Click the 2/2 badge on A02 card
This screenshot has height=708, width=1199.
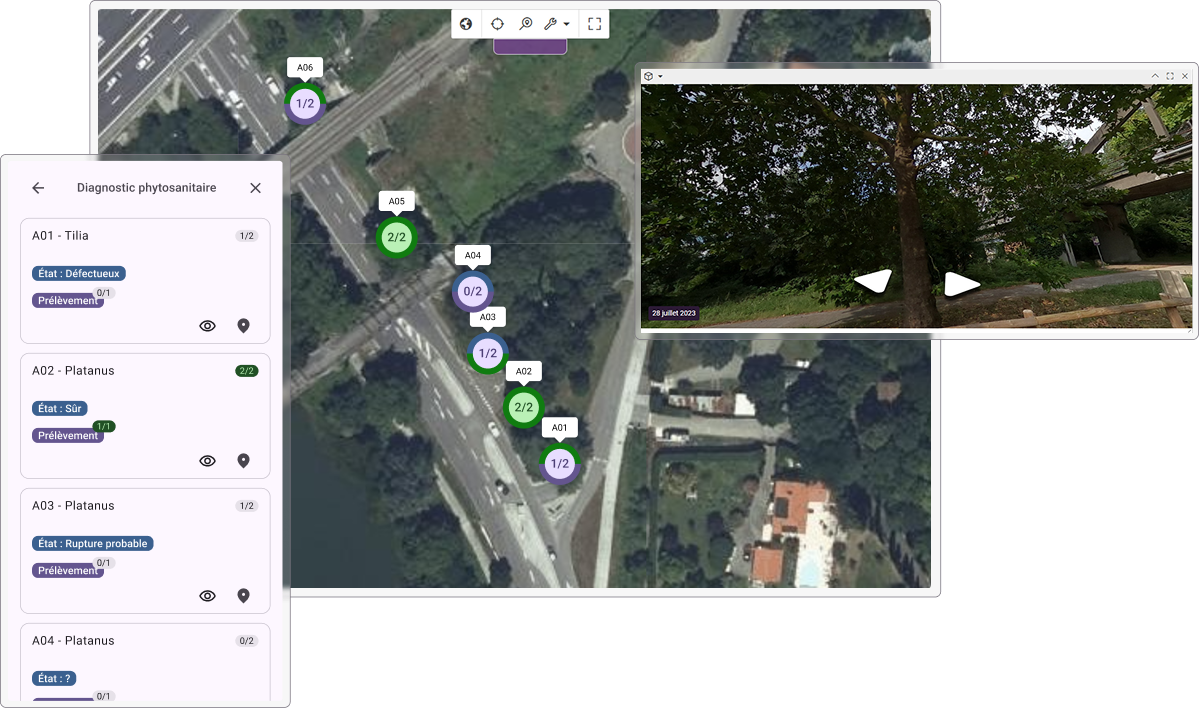[246, 371]
